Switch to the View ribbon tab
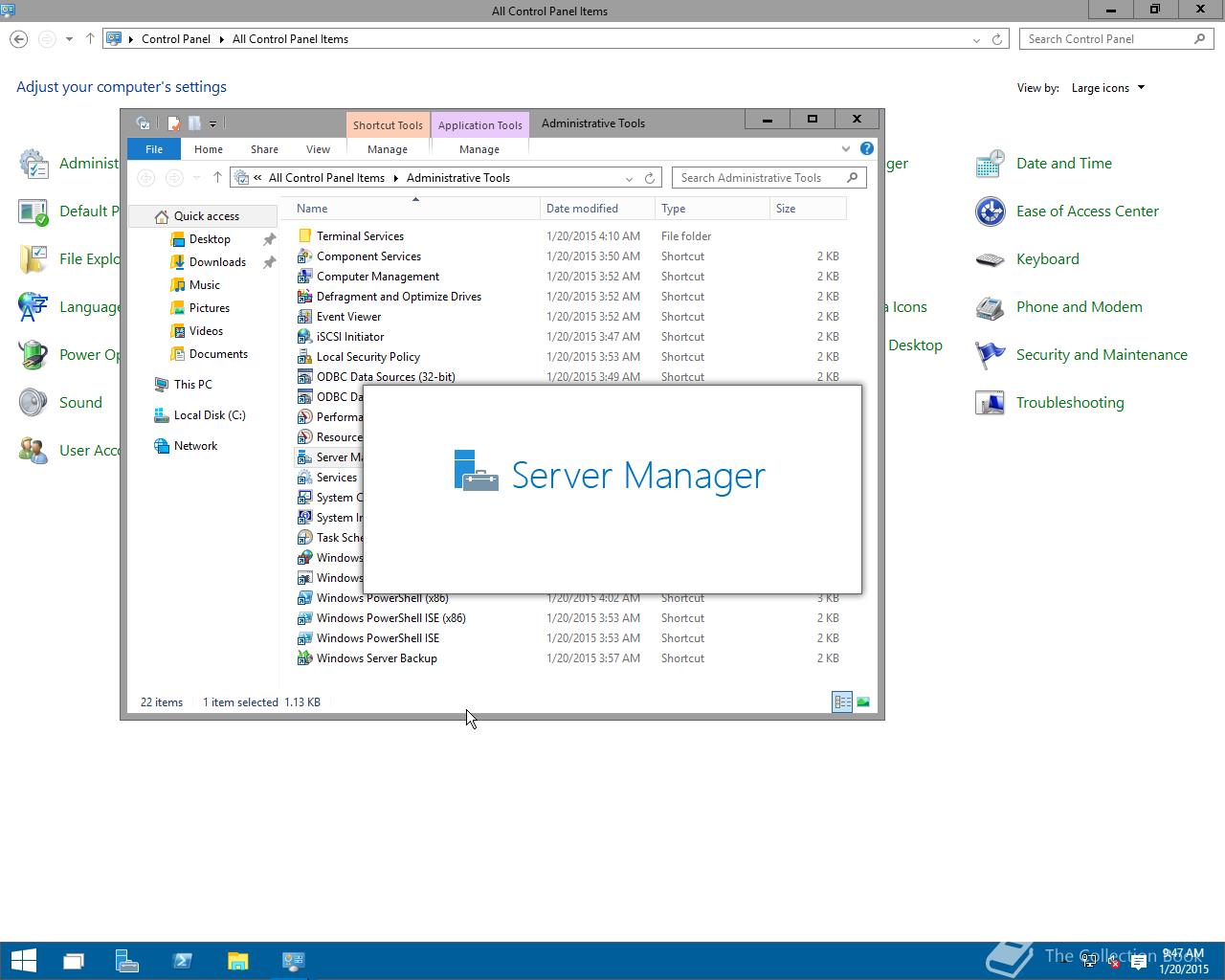The width and height of the screenshot is (1225, 980). tap(318, 149)
